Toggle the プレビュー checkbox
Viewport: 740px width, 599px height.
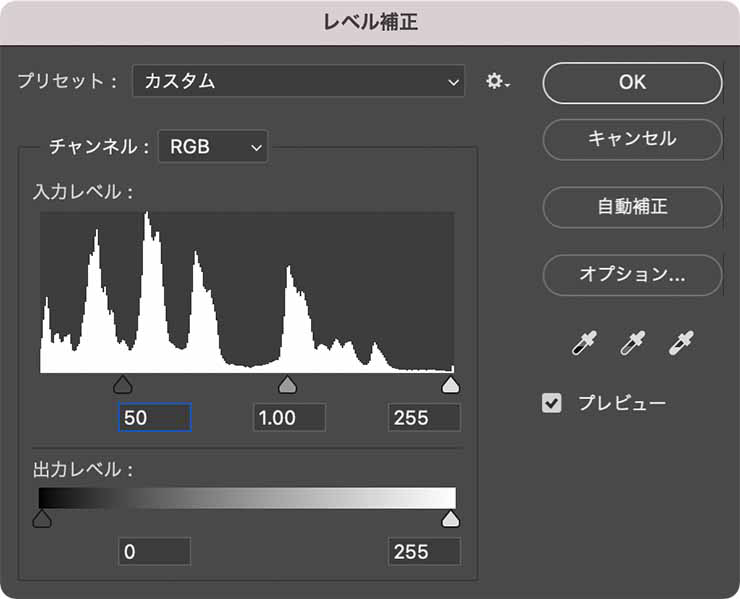pos(551,403)
